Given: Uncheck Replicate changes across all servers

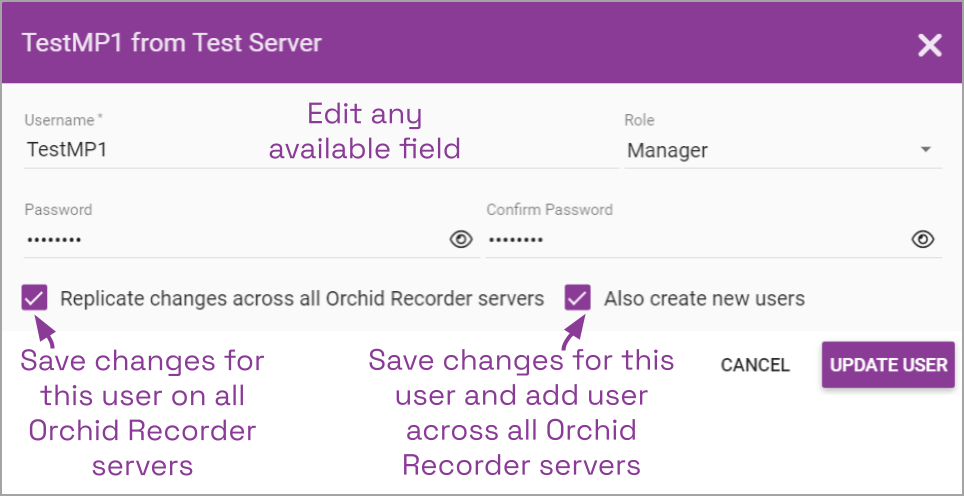Looking at the screenshot, I should click(34, 298).
